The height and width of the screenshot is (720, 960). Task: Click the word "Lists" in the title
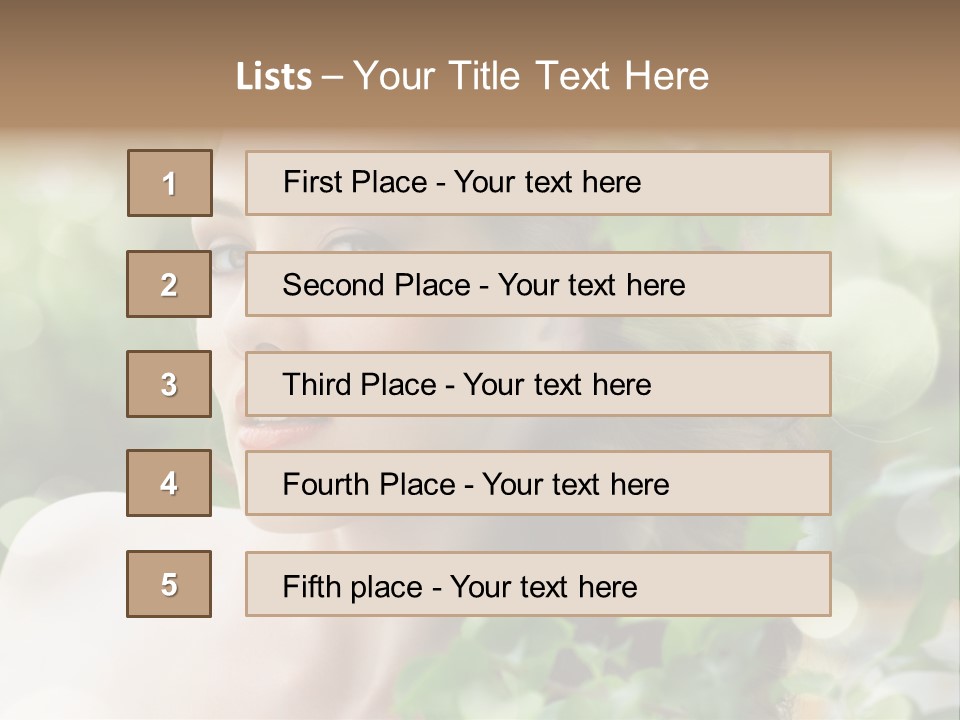tap(273, 77)
